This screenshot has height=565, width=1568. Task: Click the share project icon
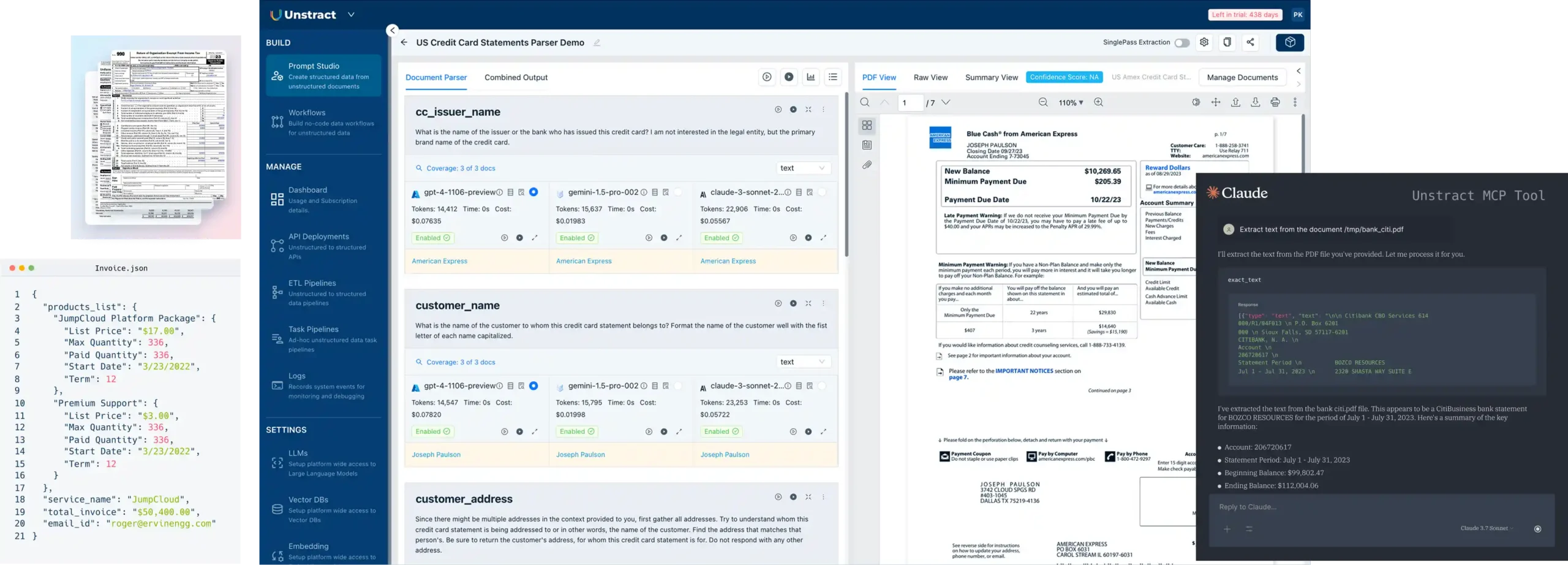pos(1250,42)
